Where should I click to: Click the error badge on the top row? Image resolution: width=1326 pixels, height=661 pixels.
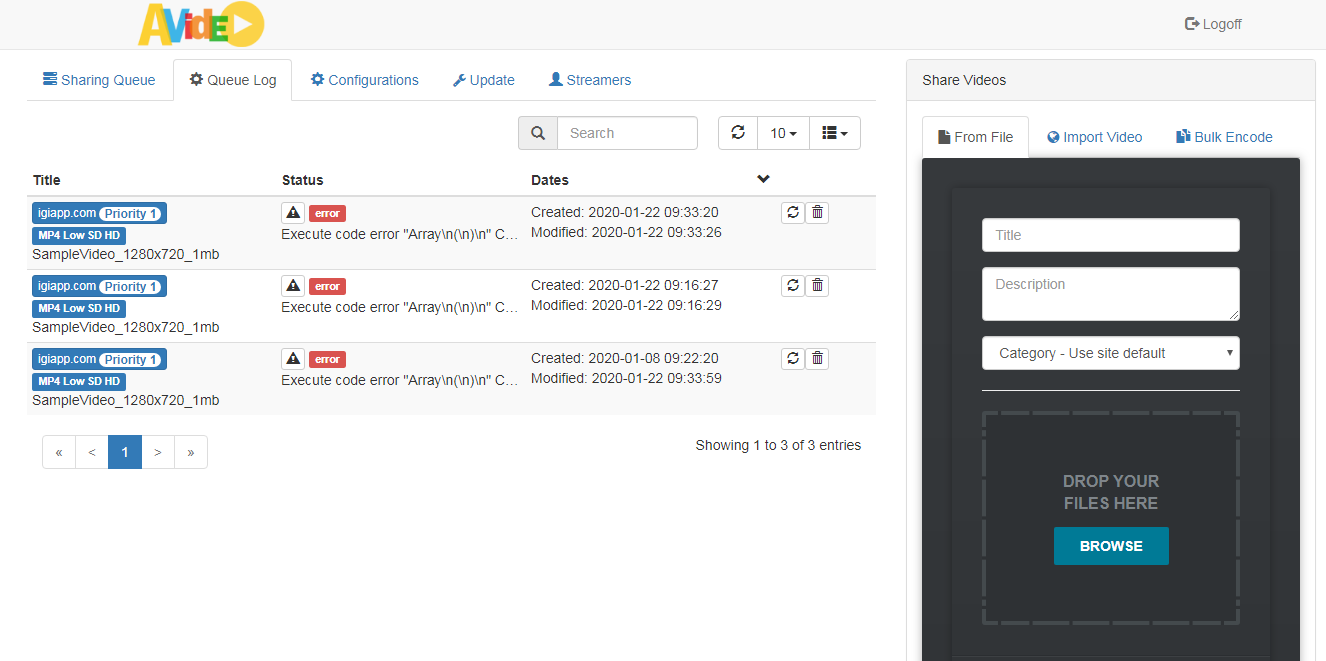point(327,212)
